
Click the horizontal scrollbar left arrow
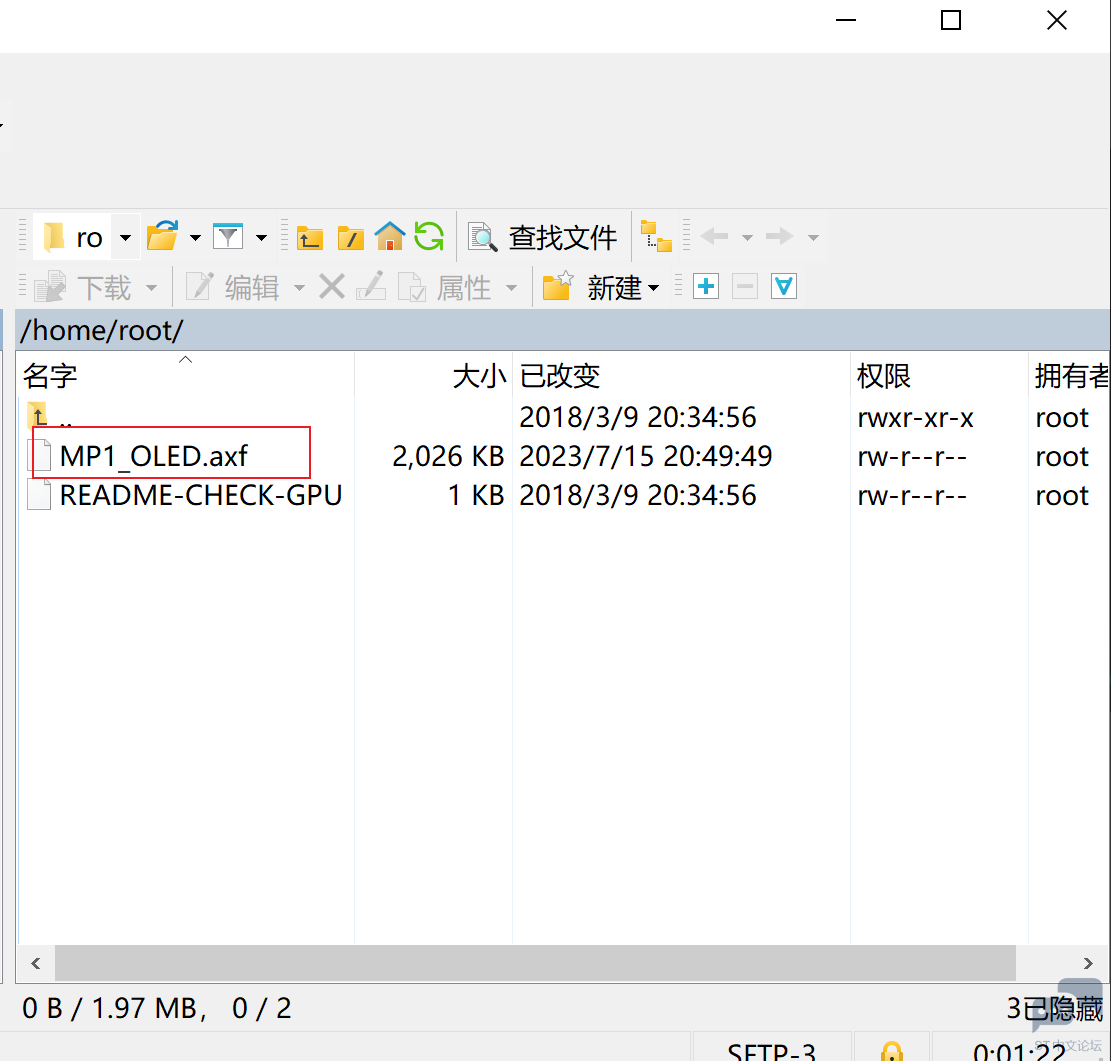pos(36,963)
